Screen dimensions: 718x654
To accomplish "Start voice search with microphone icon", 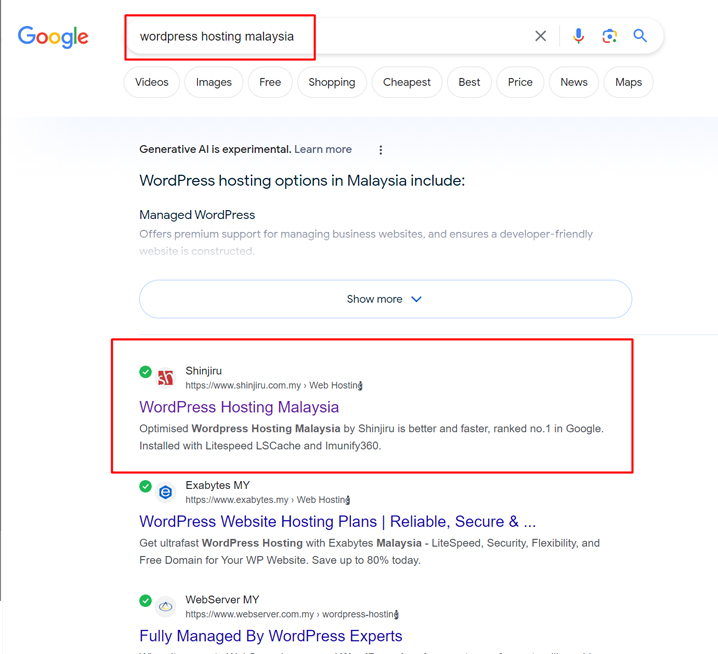I will pos(578,36).
